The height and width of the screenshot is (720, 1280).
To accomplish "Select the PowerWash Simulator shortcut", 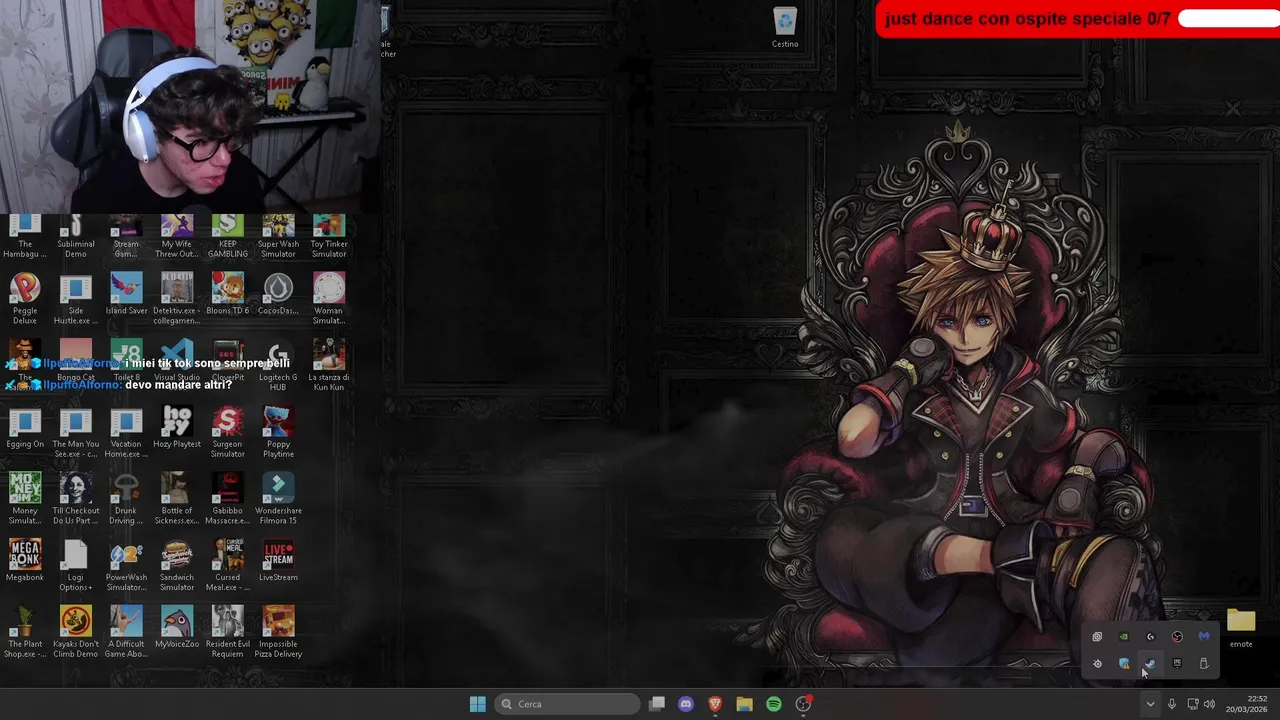I will (x=126, y=565).
